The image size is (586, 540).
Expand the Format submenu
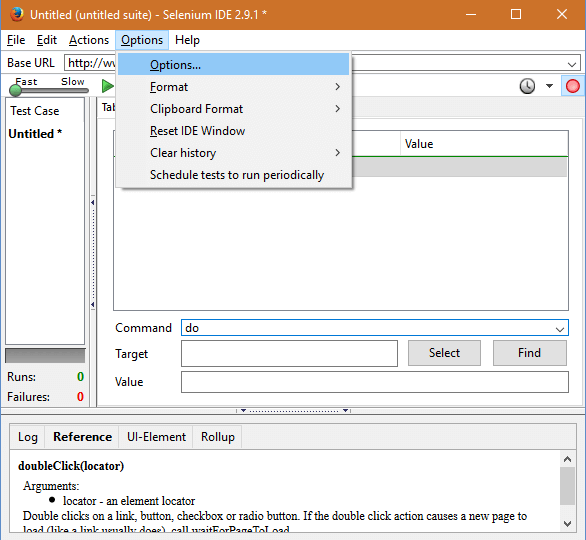point(234,87)
